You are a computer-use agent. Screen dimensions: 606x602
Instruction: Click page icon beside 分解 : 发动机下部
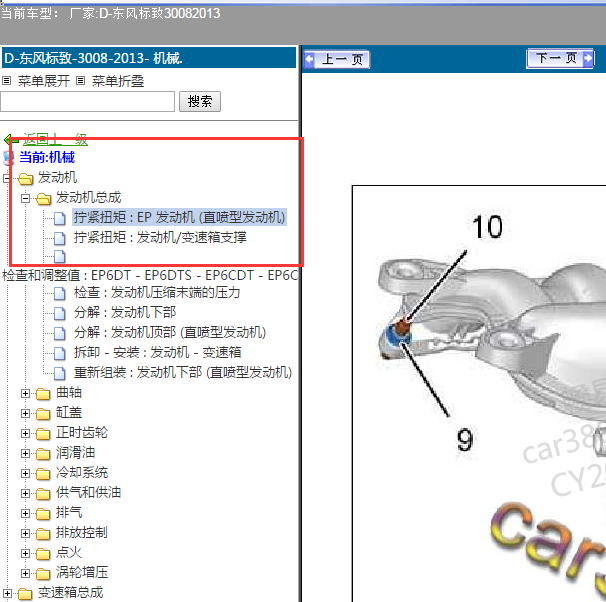[x=60, y=313]
